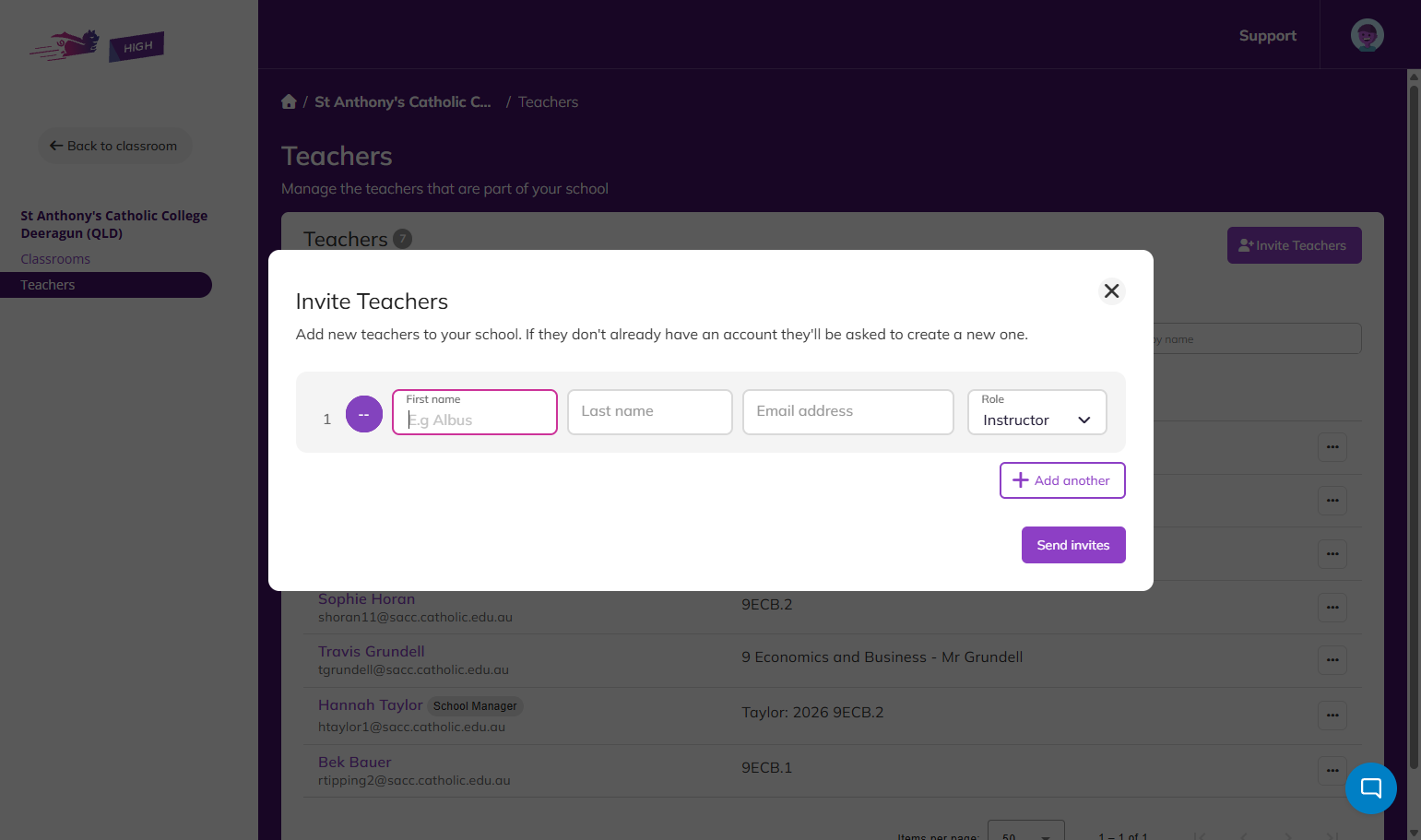
Task: Click Bek Bauer teacher name
Action: 354,763
